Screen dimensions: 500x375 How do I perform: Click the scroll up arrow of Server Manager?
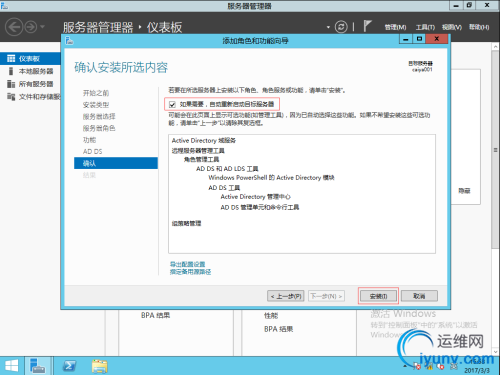click(495, 47)
